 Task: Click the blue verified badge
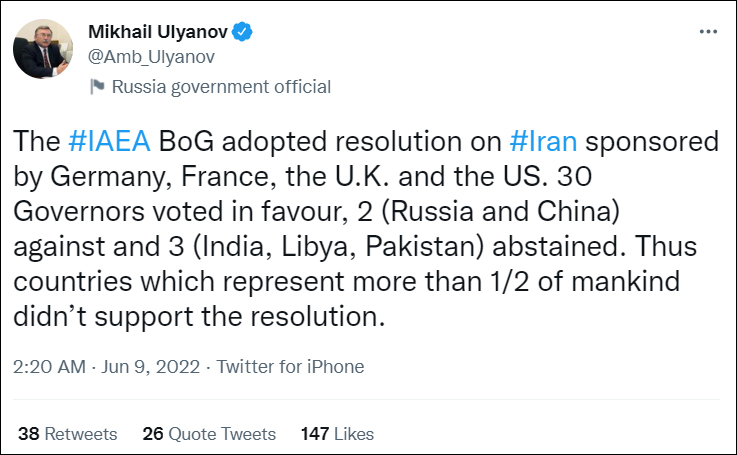pyautogui.click(x=243, y=33)
